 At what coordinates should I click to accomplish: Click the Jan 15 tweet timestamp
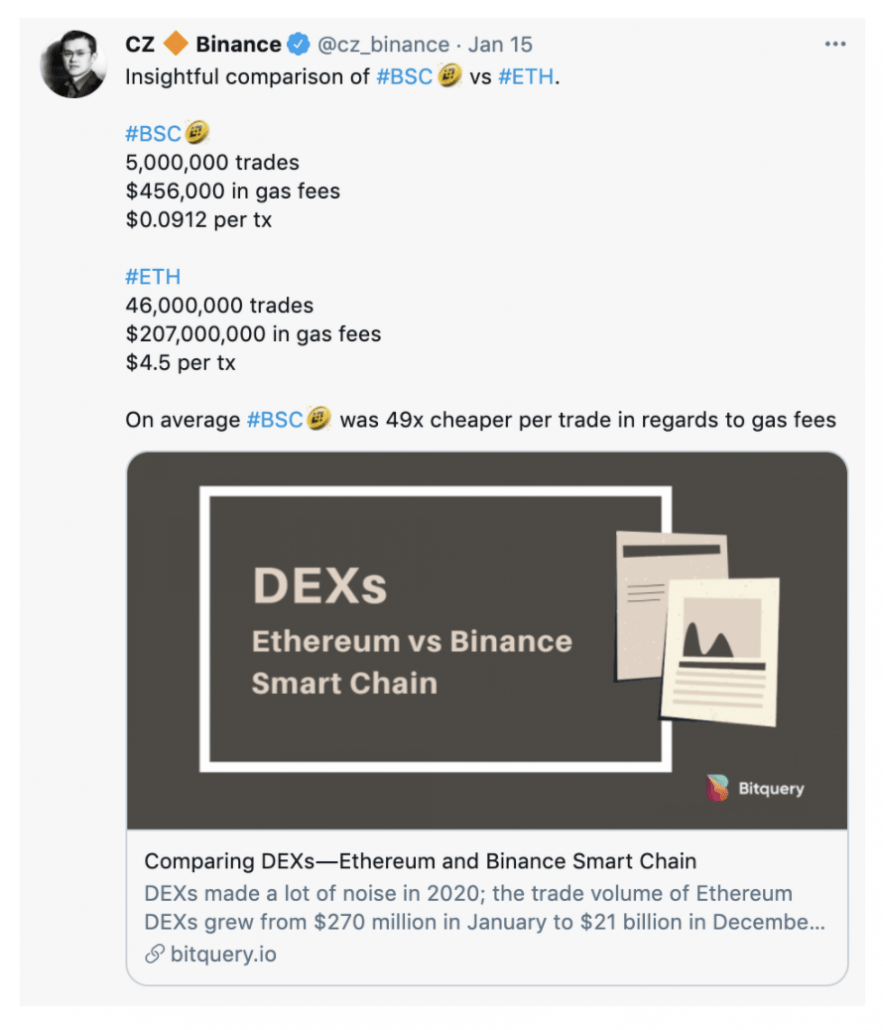tap(500, 44)
